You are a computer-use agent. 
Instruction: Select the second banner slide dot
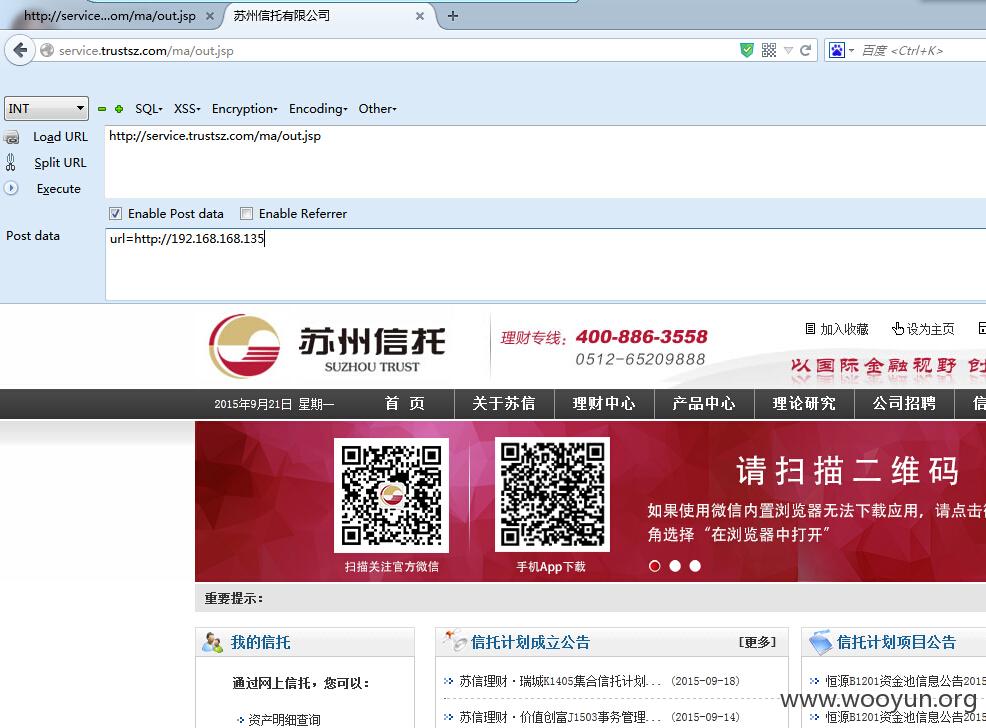(675, 566)
